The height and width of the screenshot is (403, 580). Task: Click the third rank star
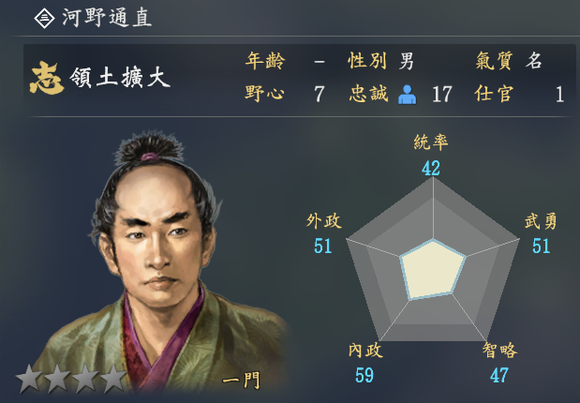(85, 379)
